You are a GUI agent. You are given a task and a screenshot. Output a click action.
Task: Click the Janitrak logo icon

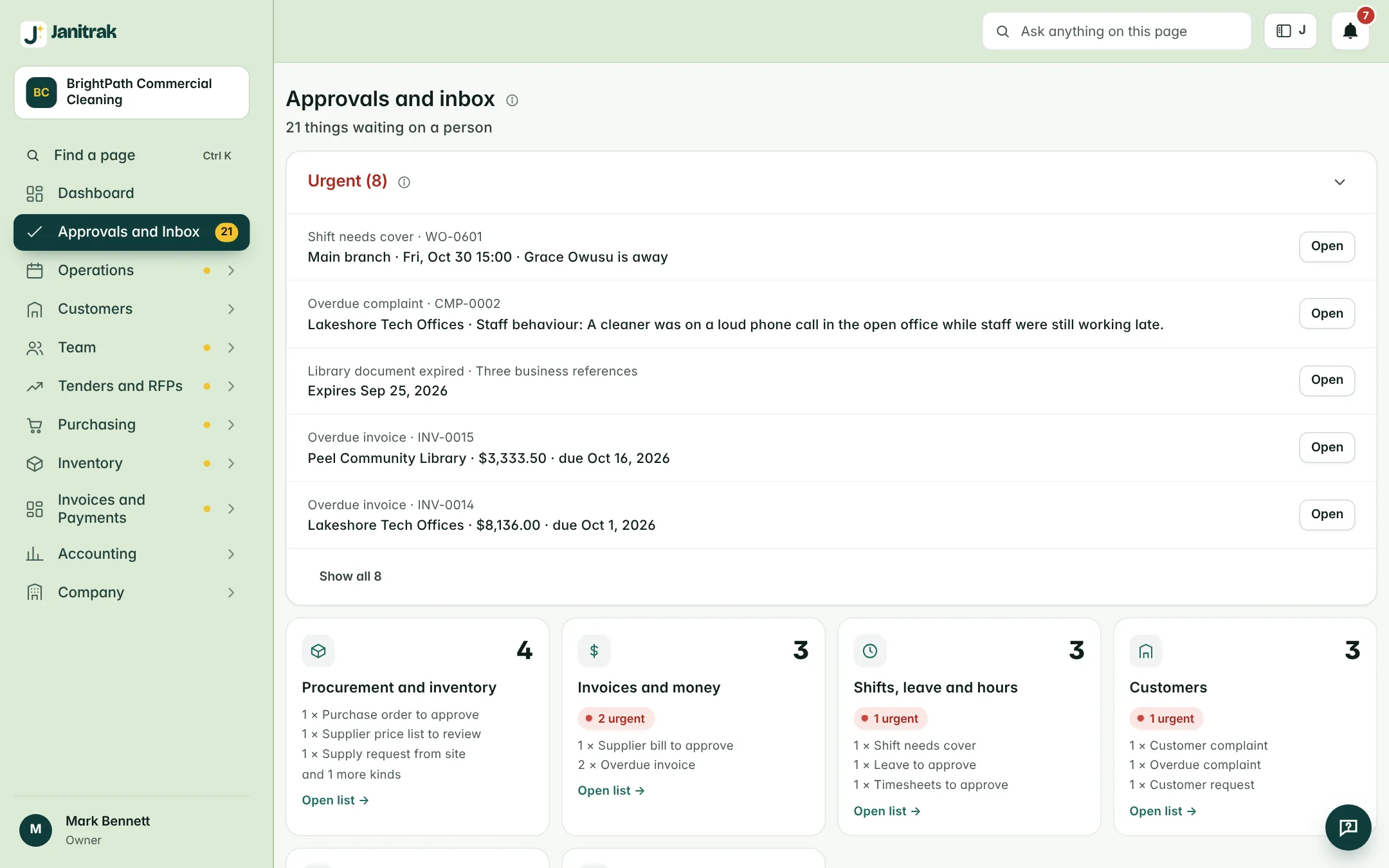click(x=33, y=33)
